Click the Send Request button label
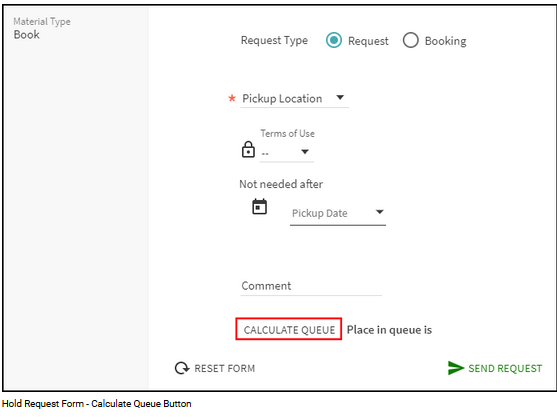 505,369
